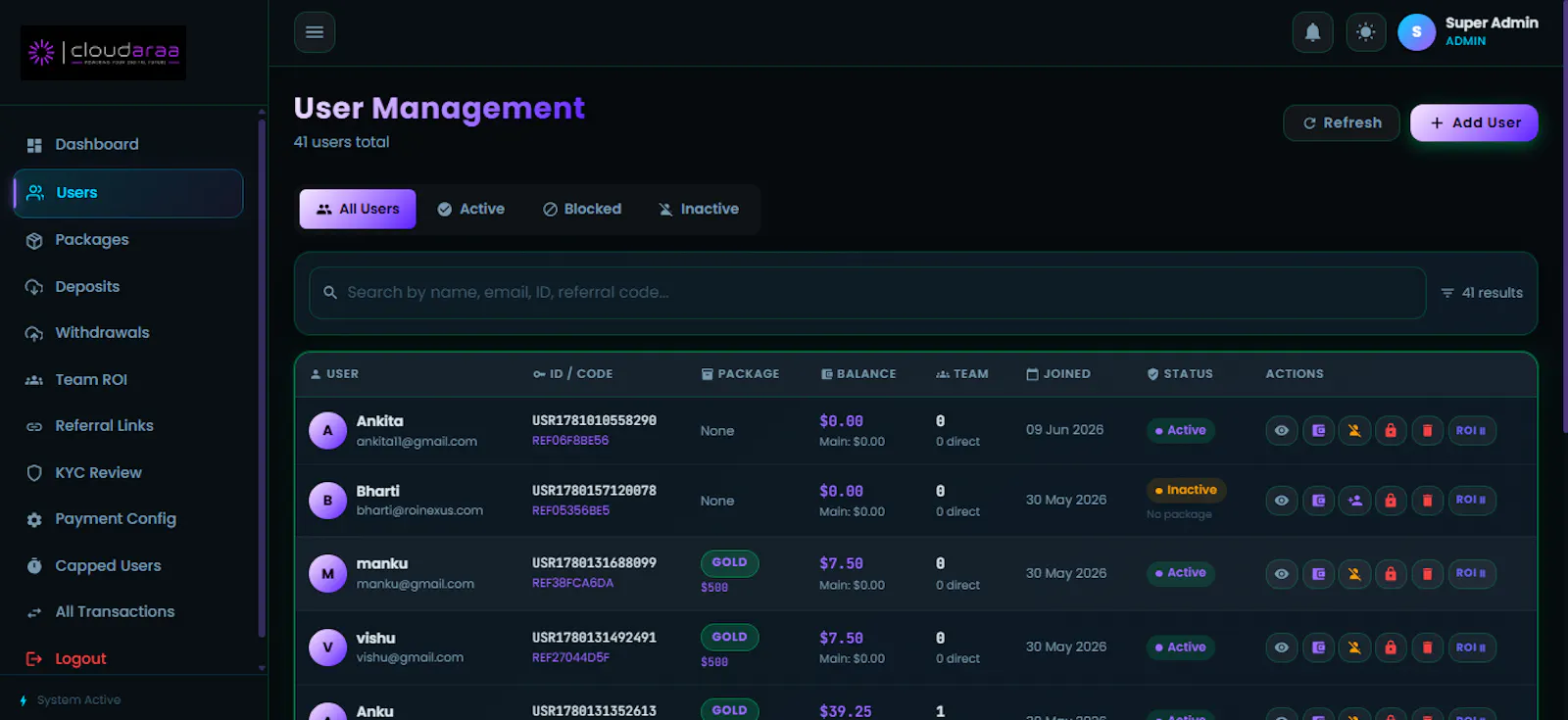This screenshot has width=1568, height=720.
Task: Click Ankita's avatar circle
Action: click(x=327, y=431)
